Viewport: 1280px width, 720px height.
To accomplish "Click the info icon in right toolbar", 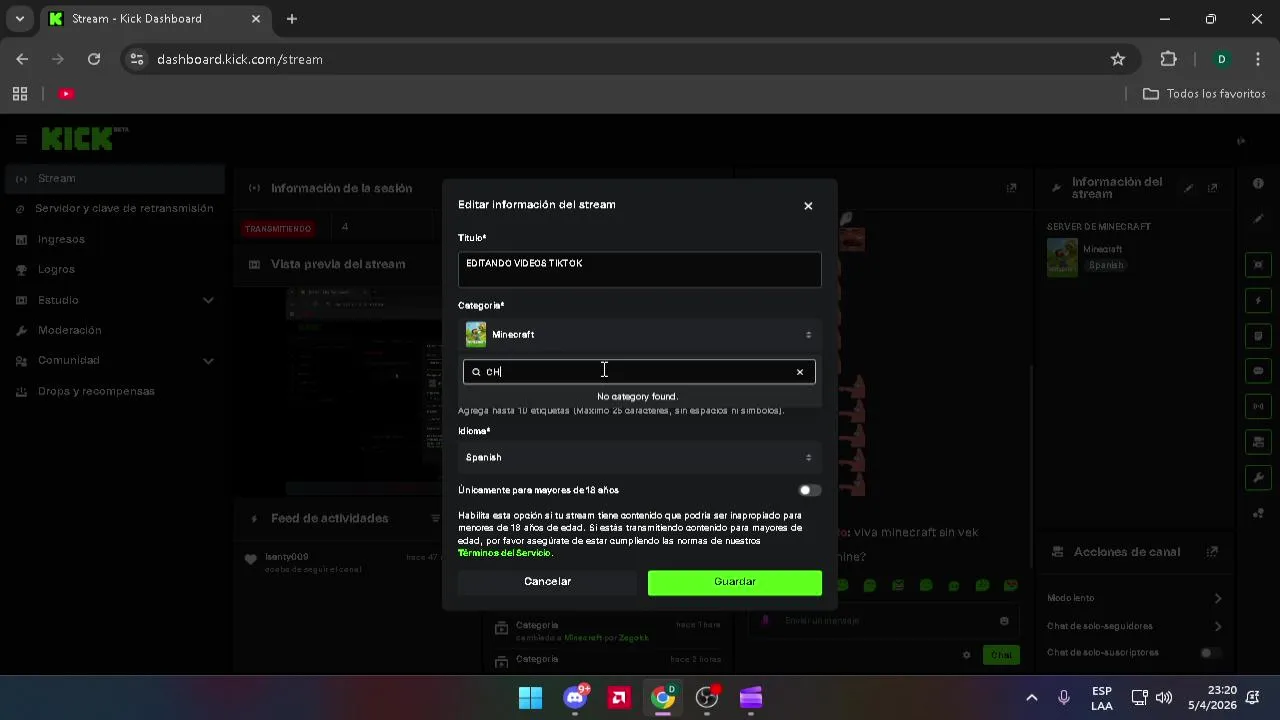I will [1258, 183].
